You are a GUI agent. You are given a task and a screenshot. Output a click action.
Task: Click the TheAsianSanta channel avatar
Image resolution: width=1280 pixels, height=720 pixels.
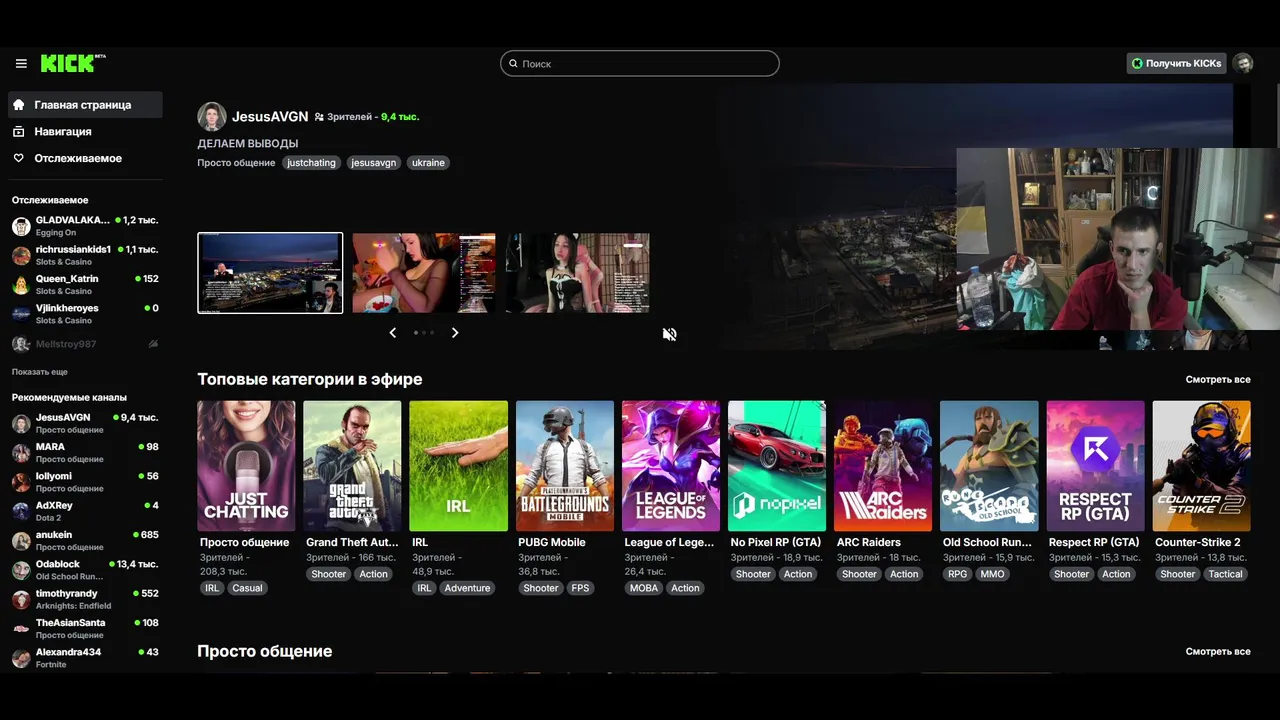click(21, 629)
